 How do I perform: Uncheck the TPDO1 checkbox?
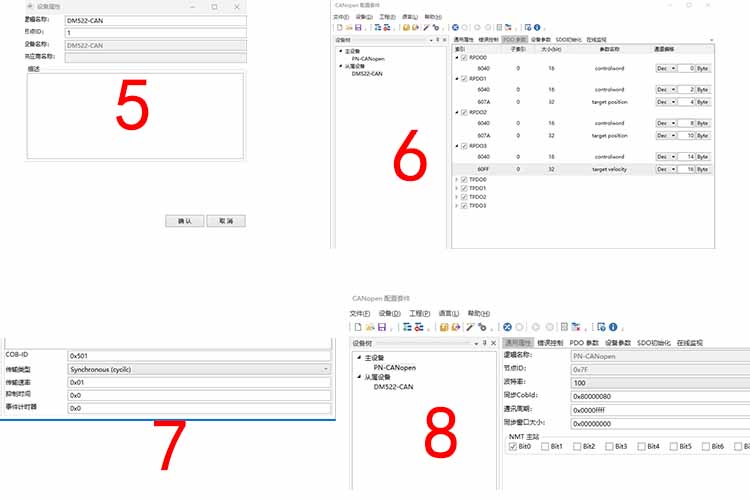coord(464,189)
